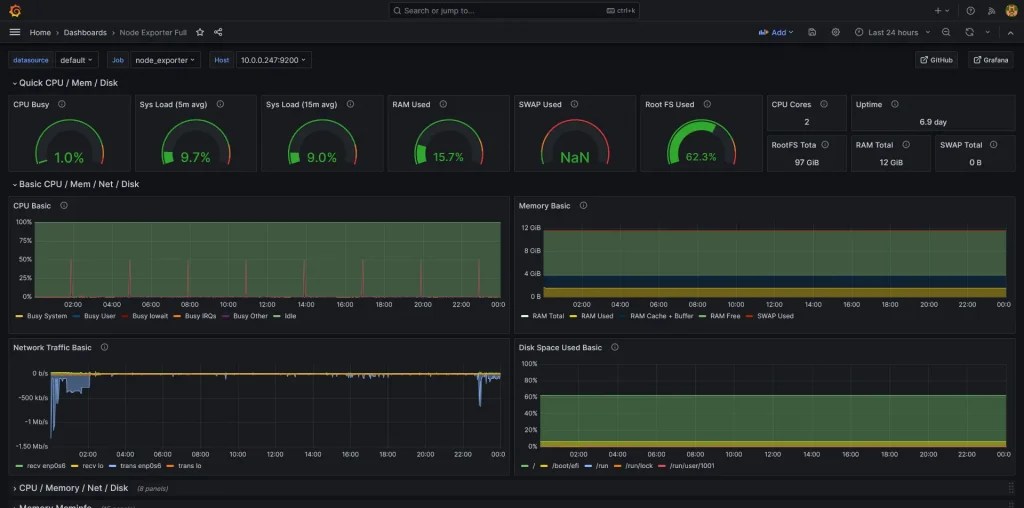Screen dimensions: 1024x508
Task: Click the Disk Space Used Basic title
Action: (560, 347)
